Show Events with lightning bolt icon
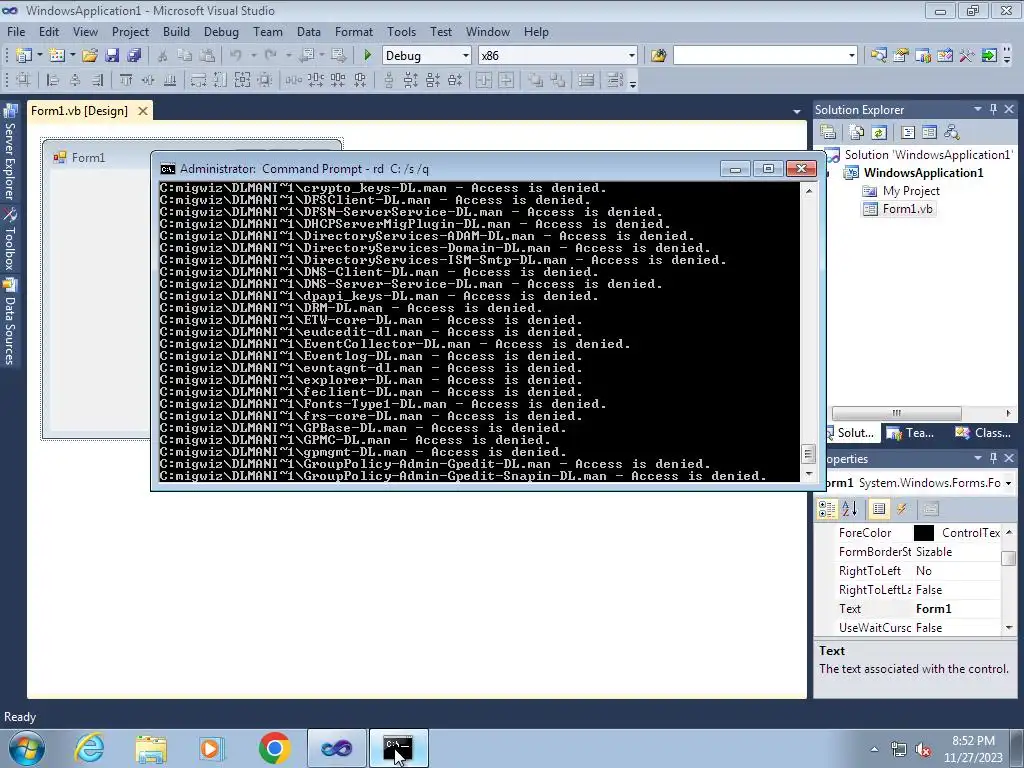 901,509
